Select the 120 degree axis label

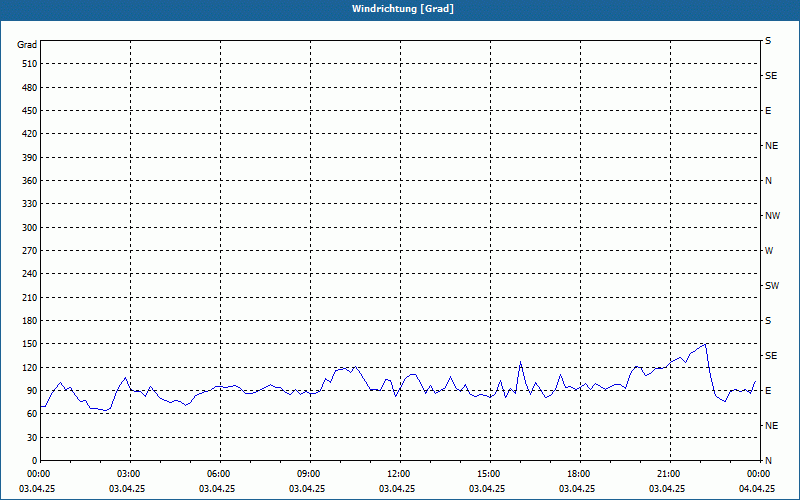[x=30, y=367]
